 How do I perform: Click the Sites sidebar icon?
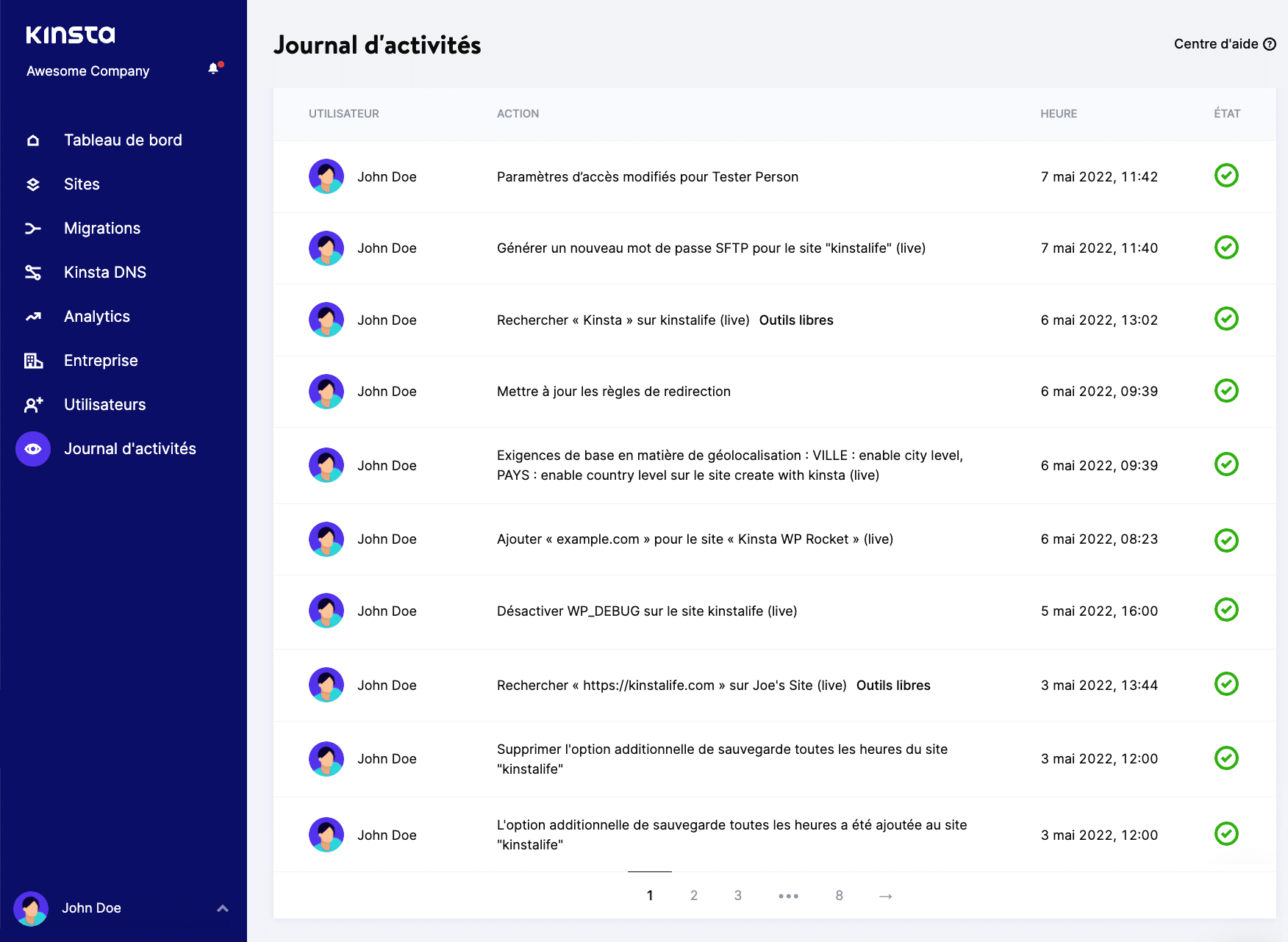pos(32,184)
